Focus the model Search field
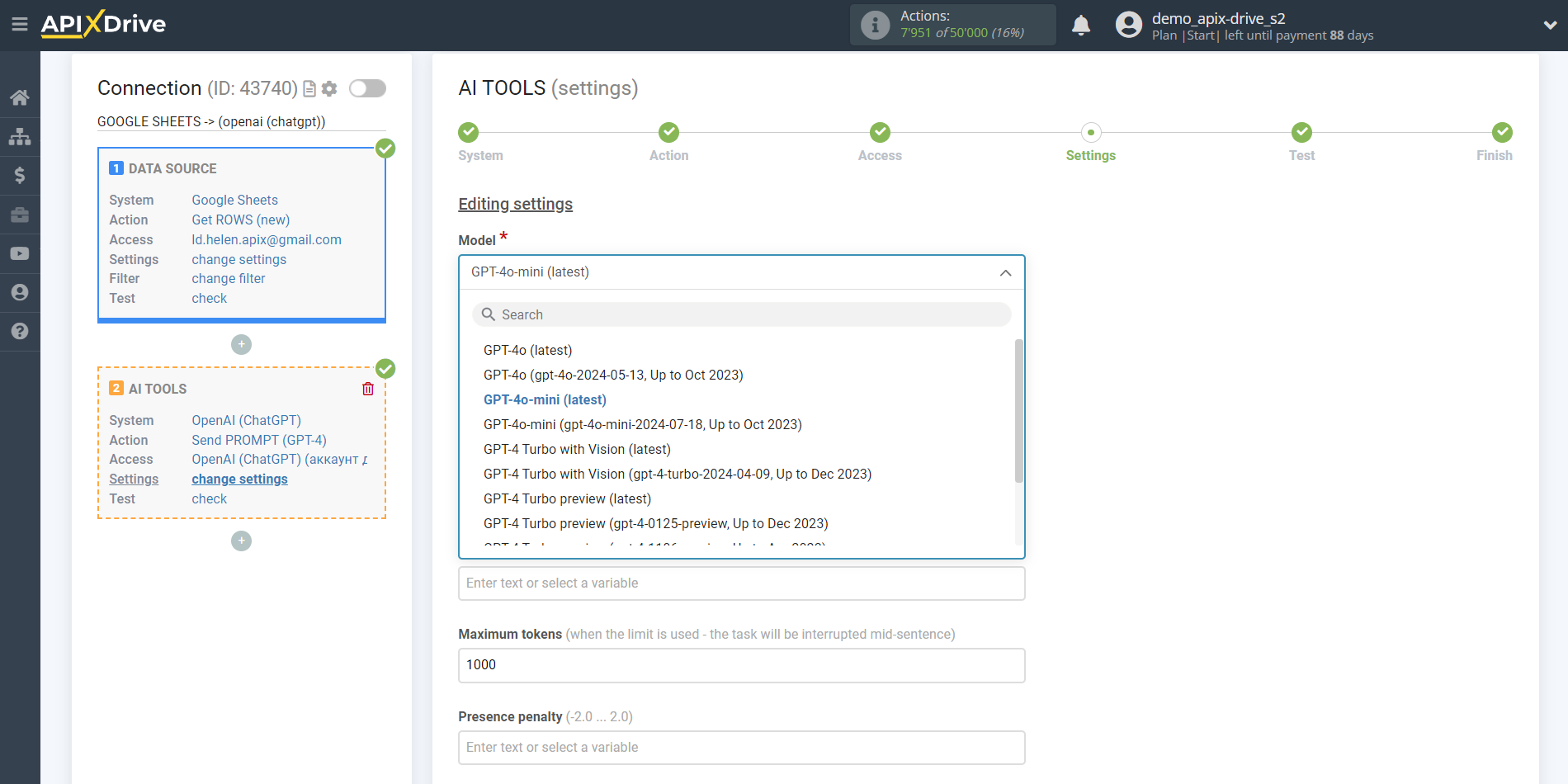Screen dimensions: 1568x784 [x=741, y=314]
